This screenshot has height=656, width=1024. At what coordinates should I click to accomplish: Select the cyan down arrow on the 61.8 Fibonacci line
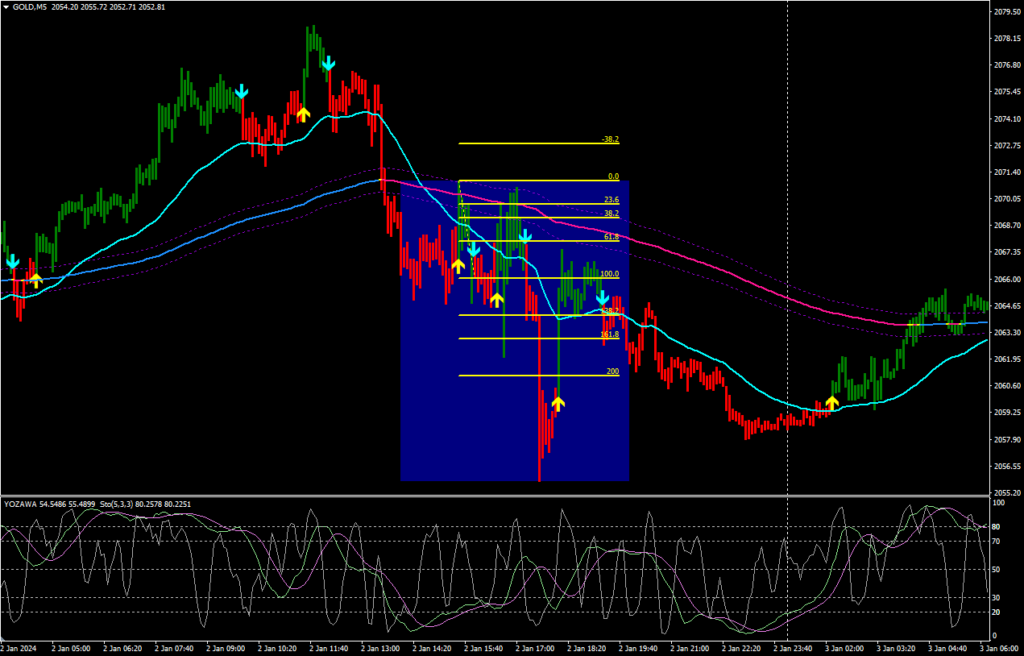point(524,237)
